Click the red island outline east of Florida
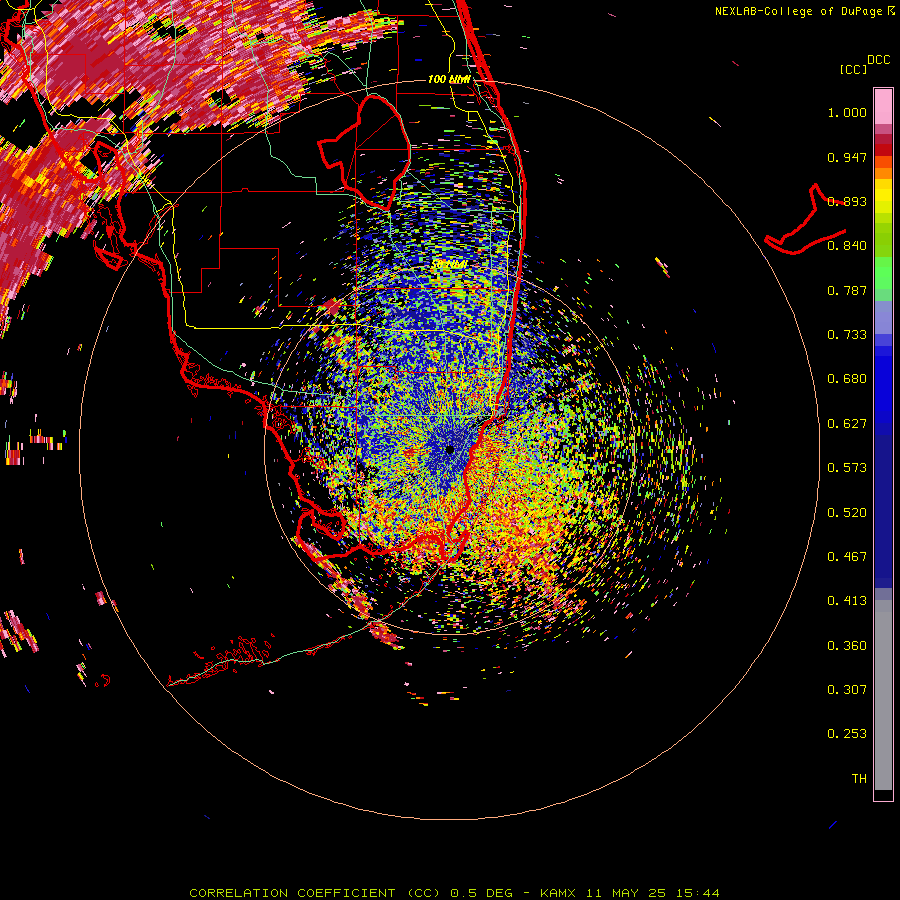The height and width of the screenshot is (900, 900). [x=805, y=220]
